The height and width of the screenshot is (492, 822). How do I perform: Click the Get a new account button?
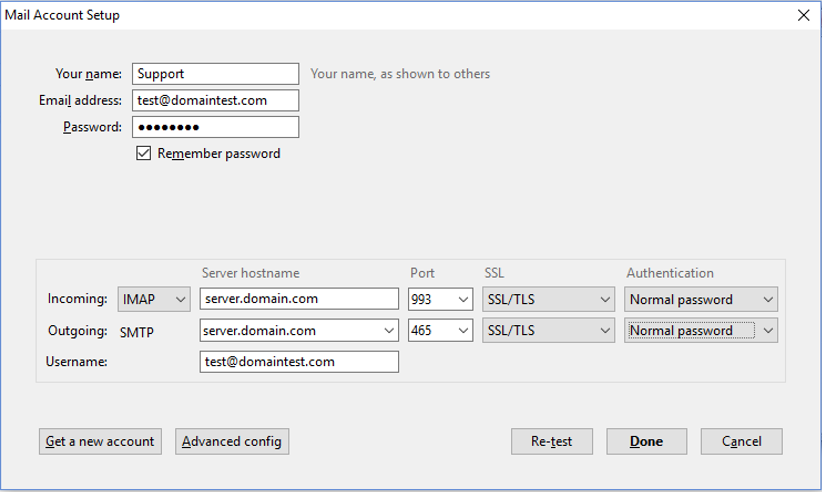point(100,441)
